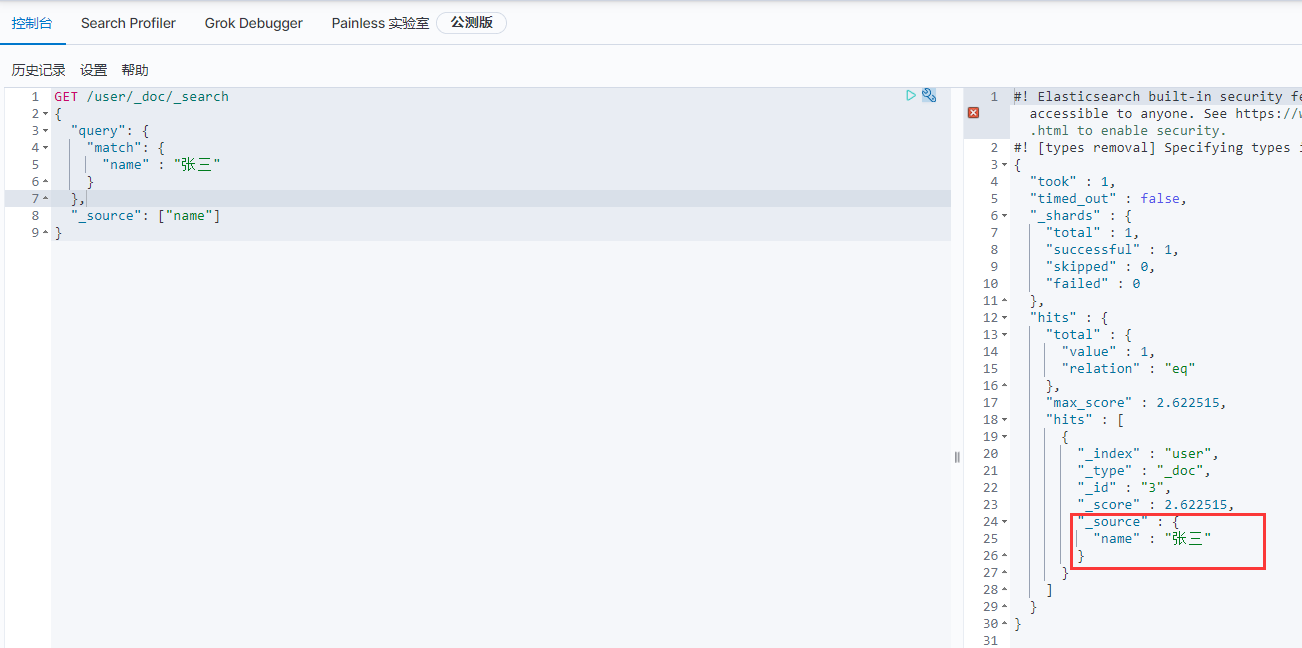
Task: Click the GET /user/_doc/_search request line
Action: tap(141, 96)
